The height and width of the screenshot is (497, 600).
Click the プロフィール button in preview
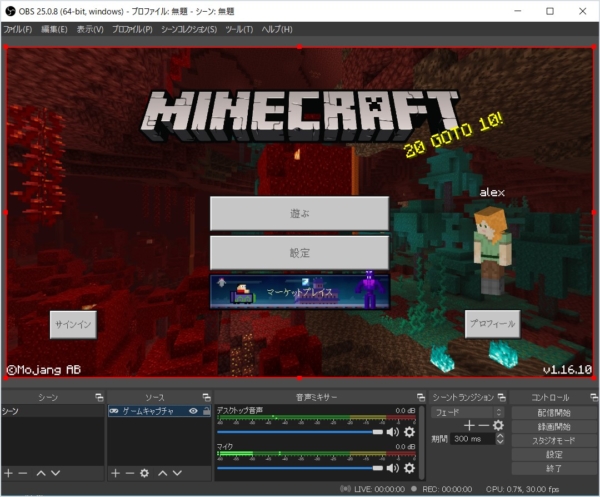tap(492, 324)
